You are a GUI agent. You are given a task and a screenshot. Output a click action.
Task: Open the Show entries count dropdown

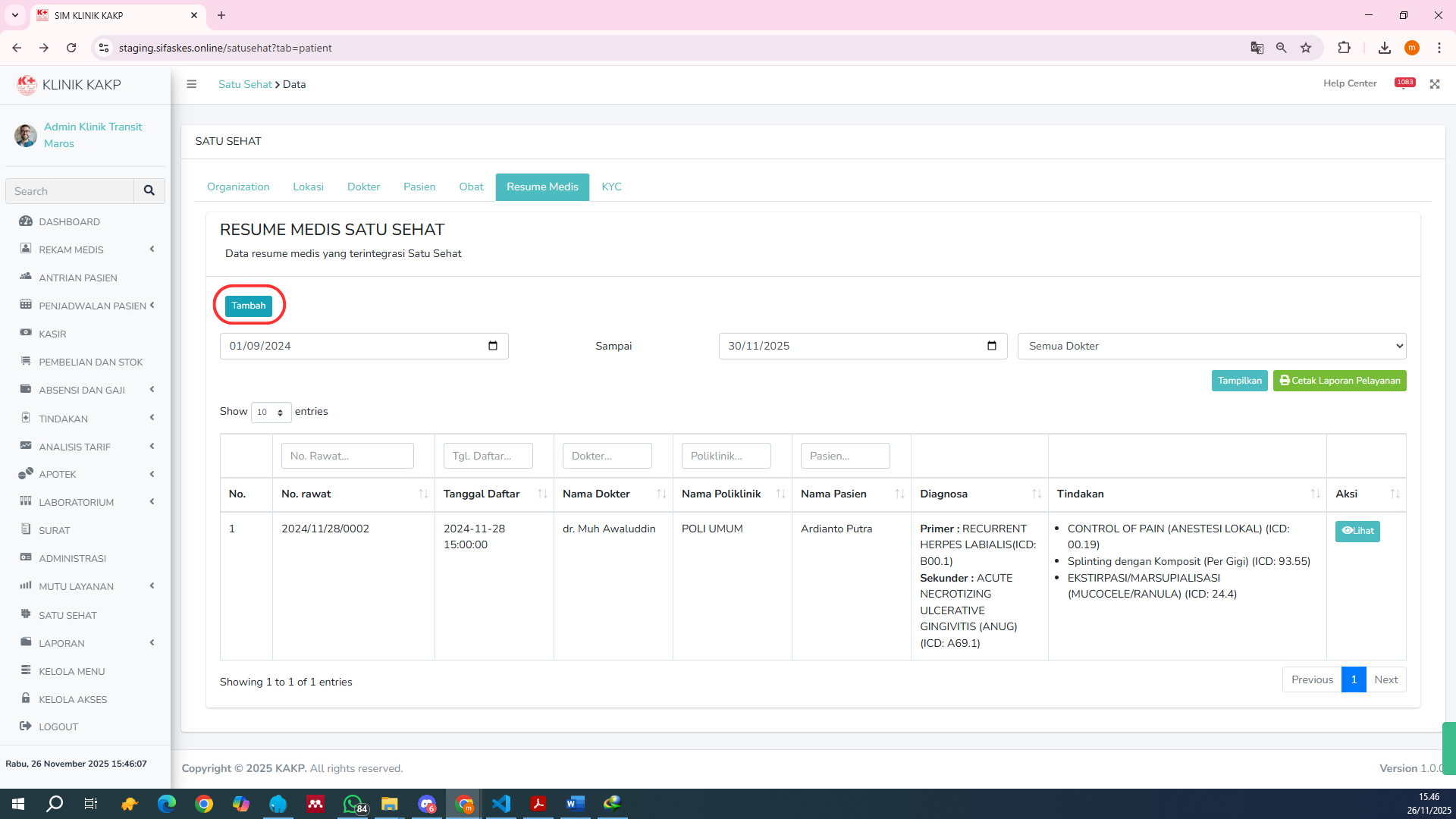coord(271,412)
